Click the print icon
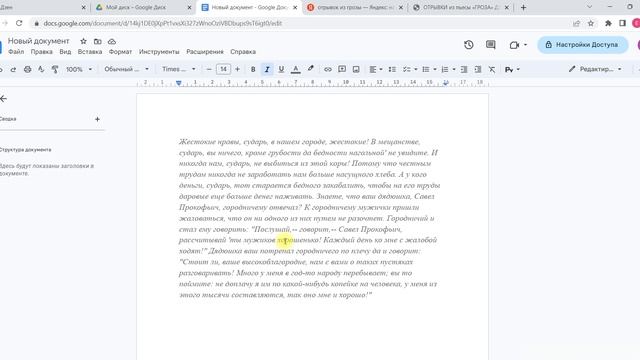The height and width of the screenshot is (360, 640). [x=27, y=69]
